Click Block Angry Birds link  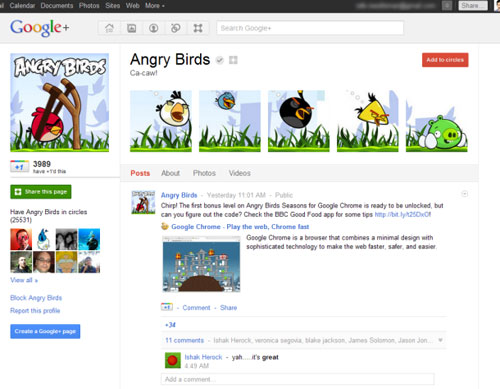(36, 298)
